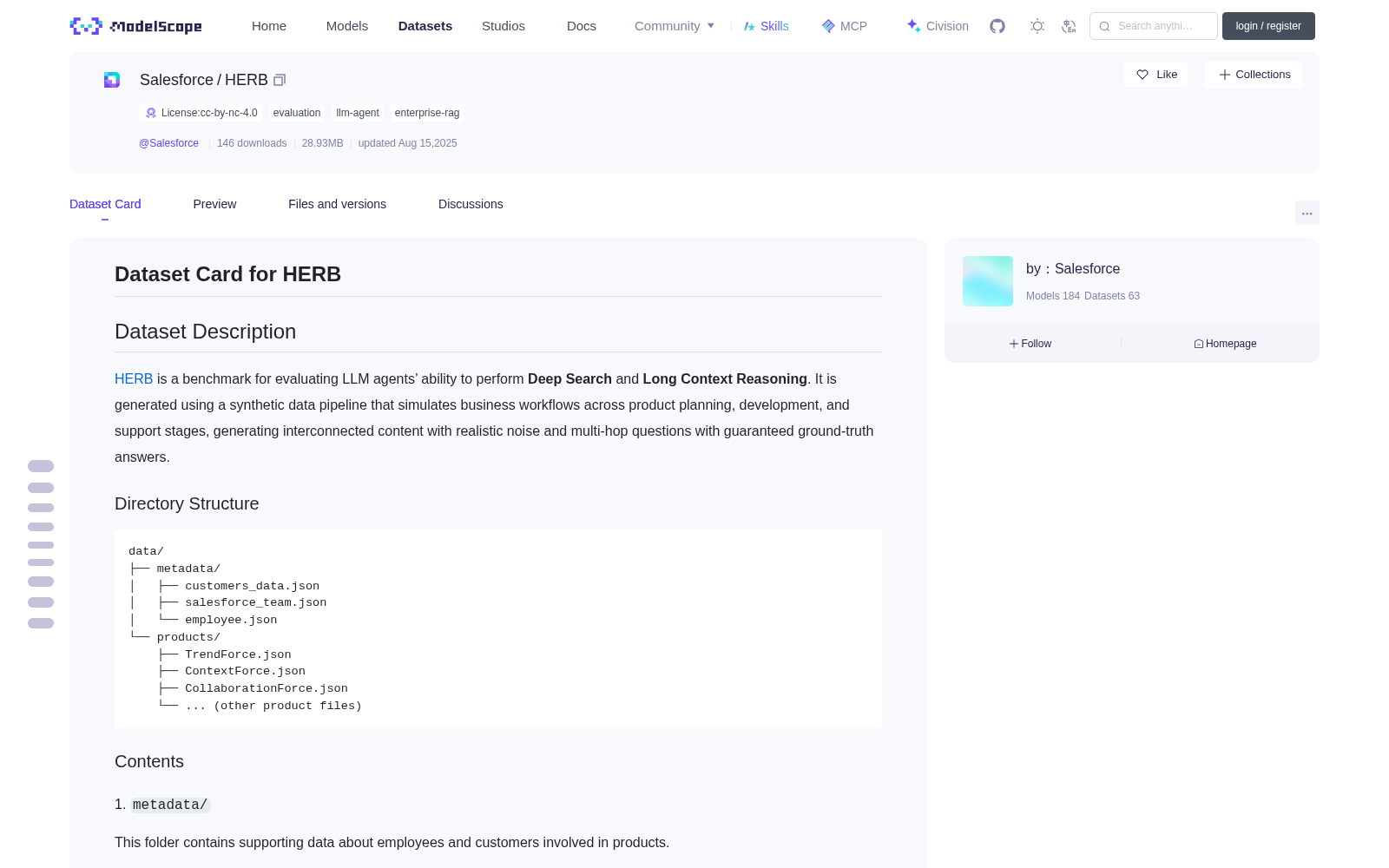
Task: Click the 146 downloads count
Action: (252, 143)
